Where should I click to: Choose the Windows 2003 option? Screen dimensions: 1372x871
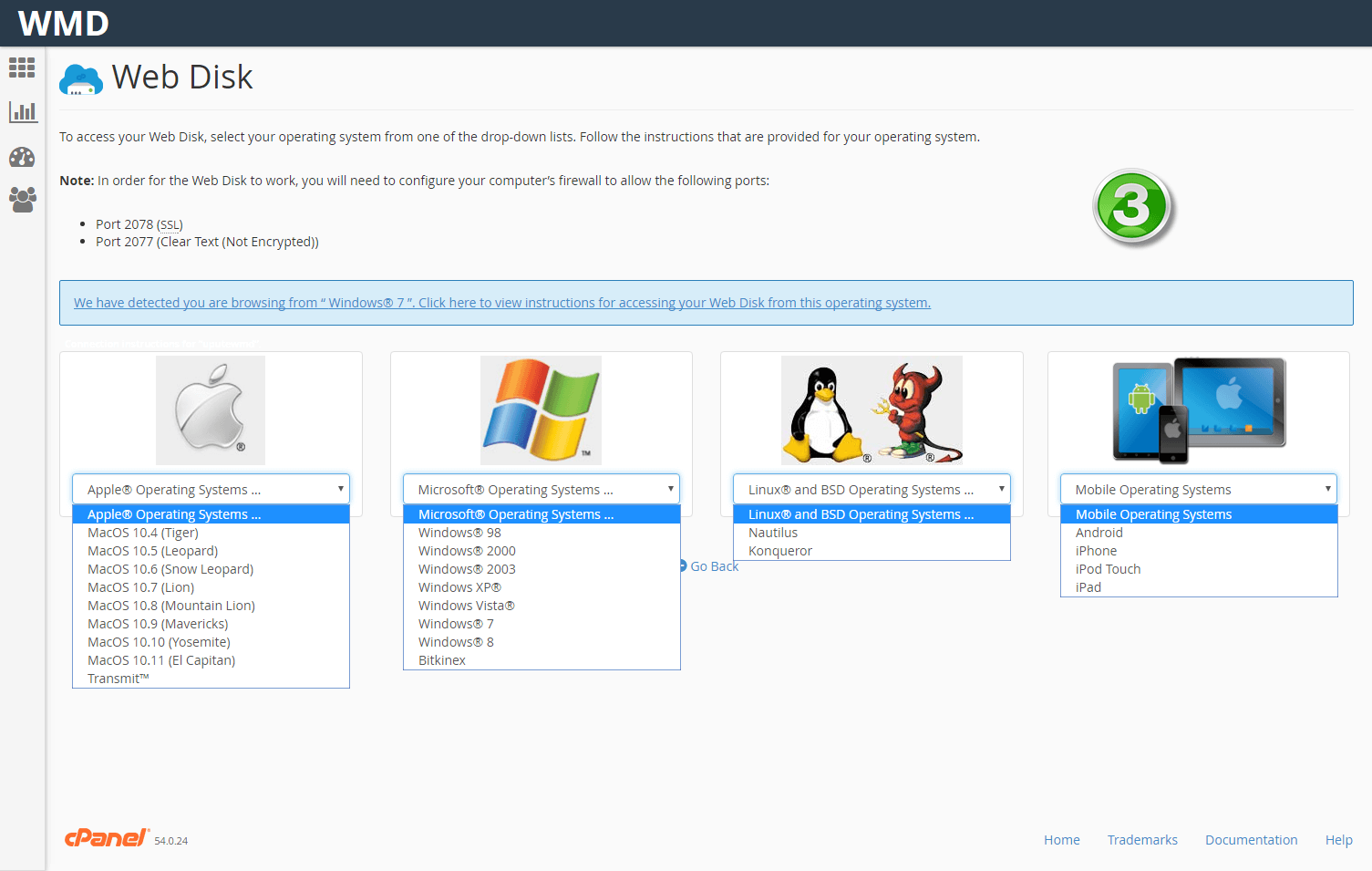pyautogui.click(x=542, y=569)
